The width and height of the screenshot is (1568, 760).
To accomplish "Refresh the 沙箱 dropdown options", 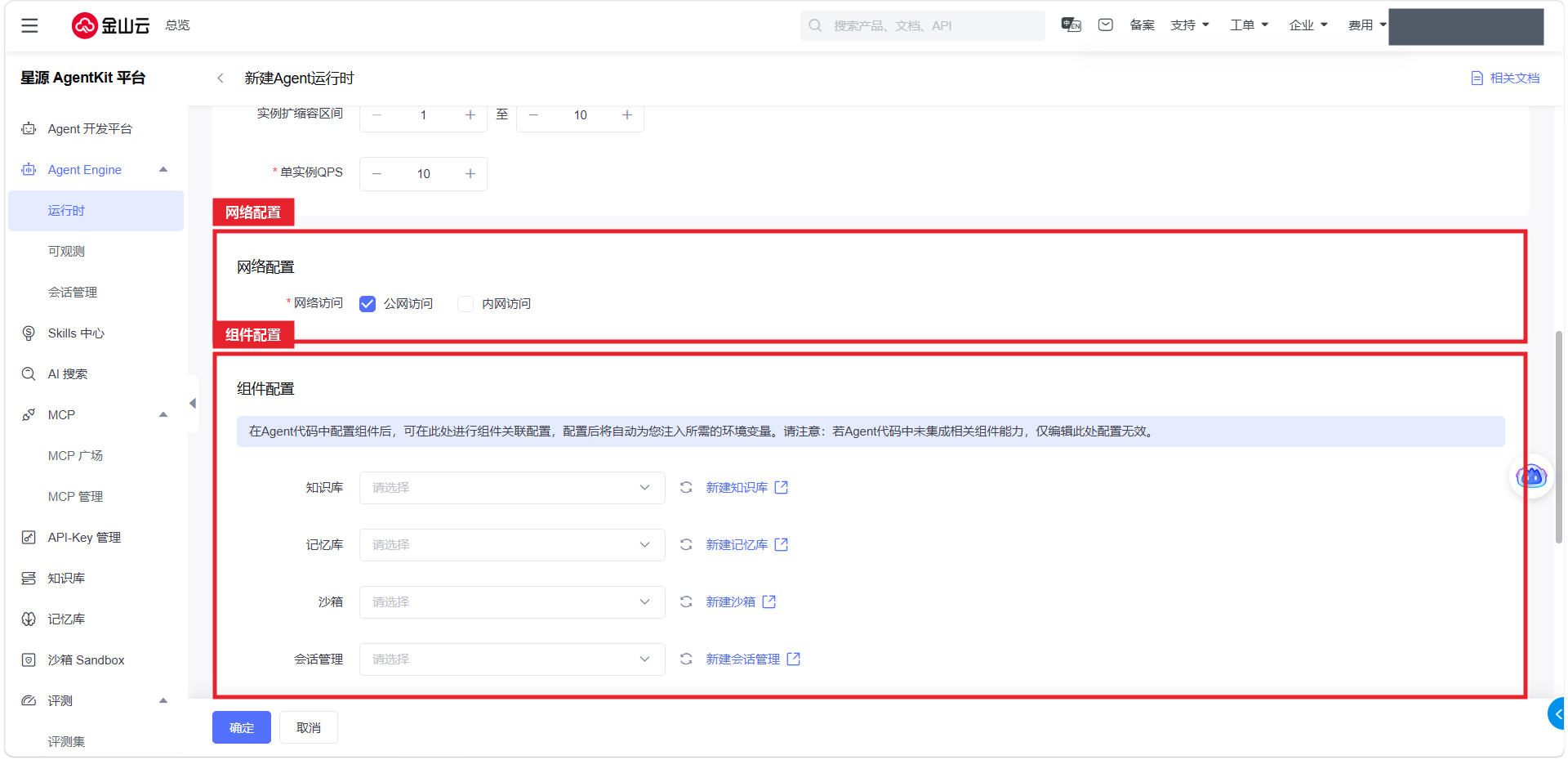I will click(686, 601).
